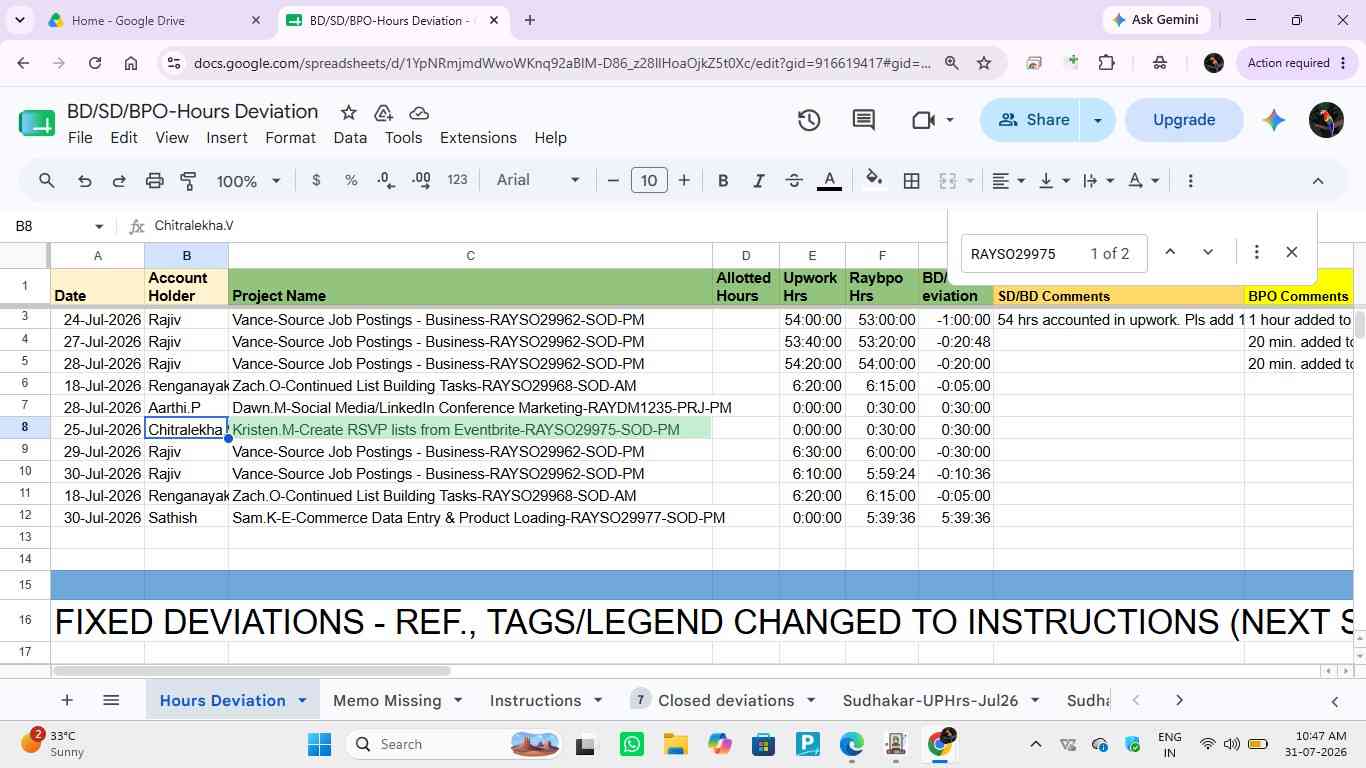The height and width of the screenshot is (768, 1366).
Task: Click the Share button
Action: pos(1035,120)
